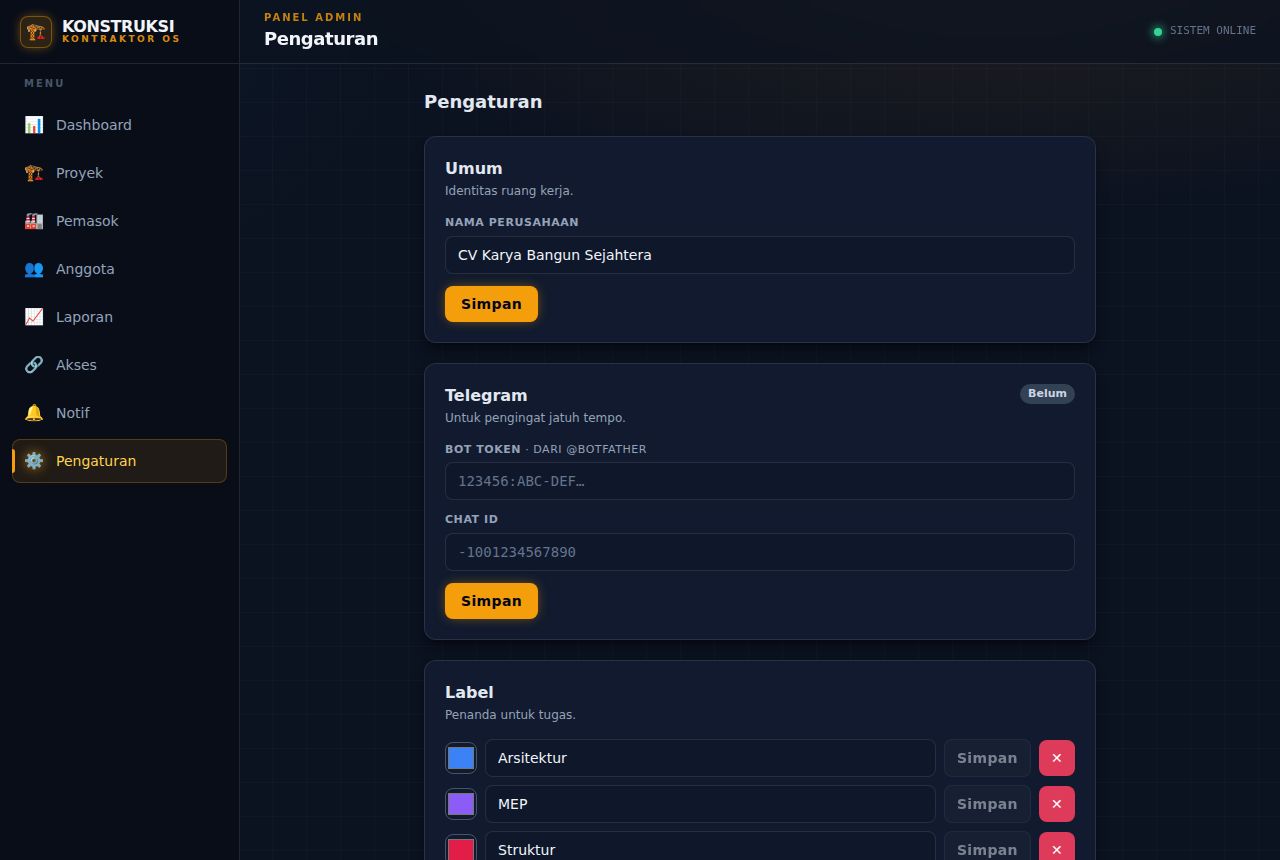The width and height of the screenshot is (1280, 860).
Task: Remove the MEP label using its X button
Action: coord(1057,804)
